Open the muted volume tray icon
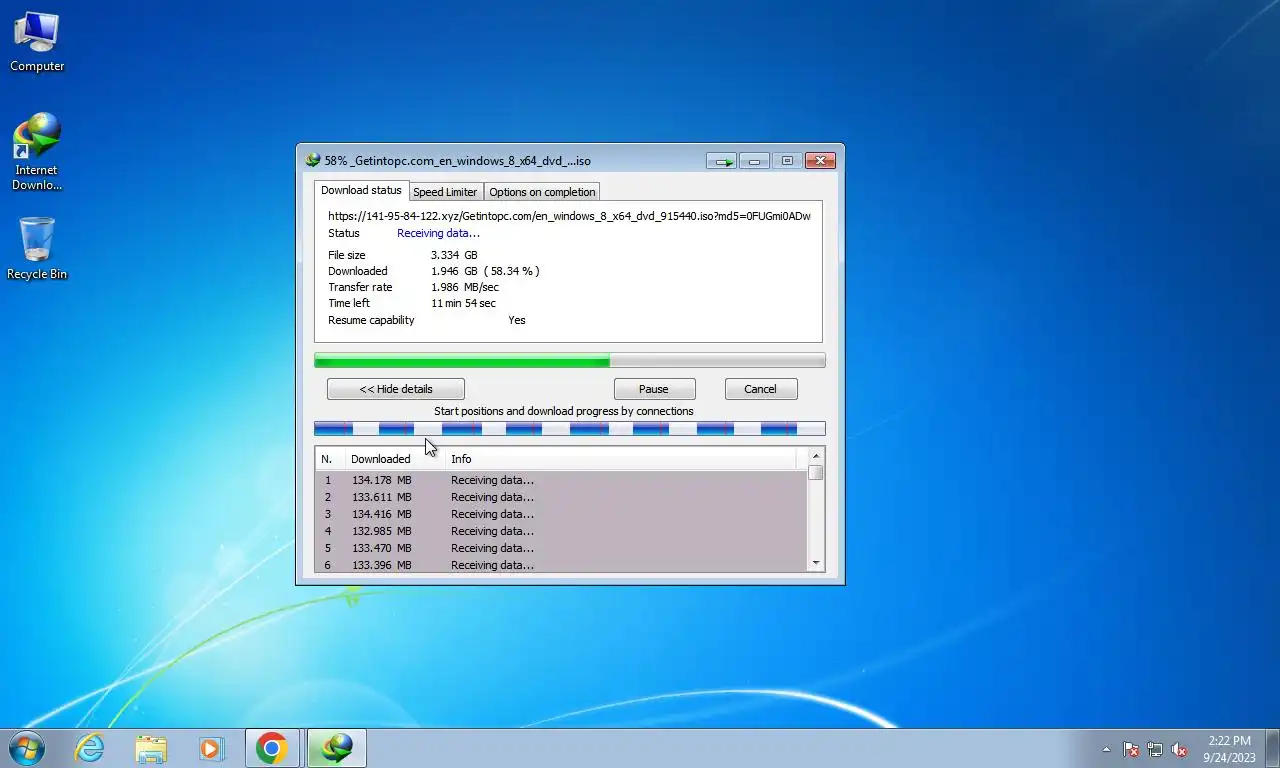Viewport: 1280px width, 768px height. [x=1179, y=749]
